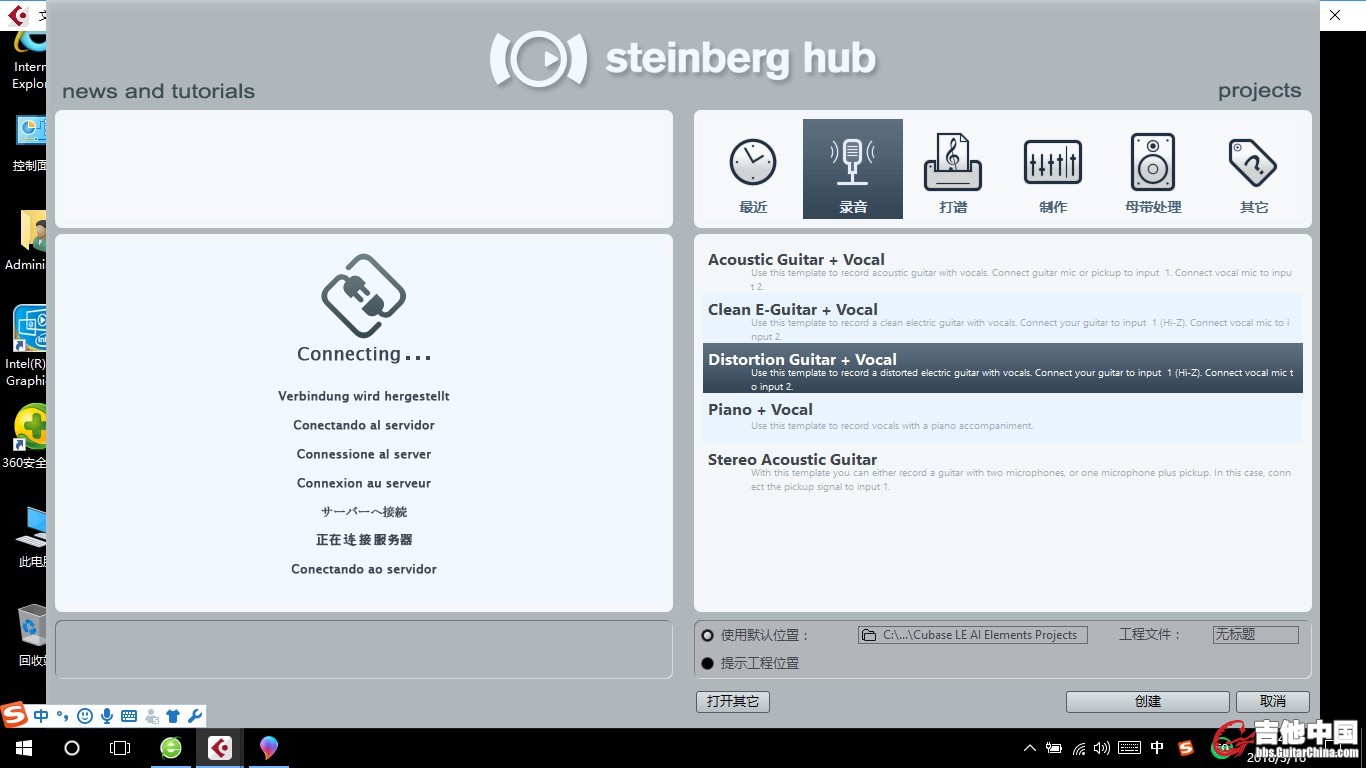1366x768 pixels.
Task: Click the steinberg hub logo
Action: pyautogui.click(x=683, y=59)
